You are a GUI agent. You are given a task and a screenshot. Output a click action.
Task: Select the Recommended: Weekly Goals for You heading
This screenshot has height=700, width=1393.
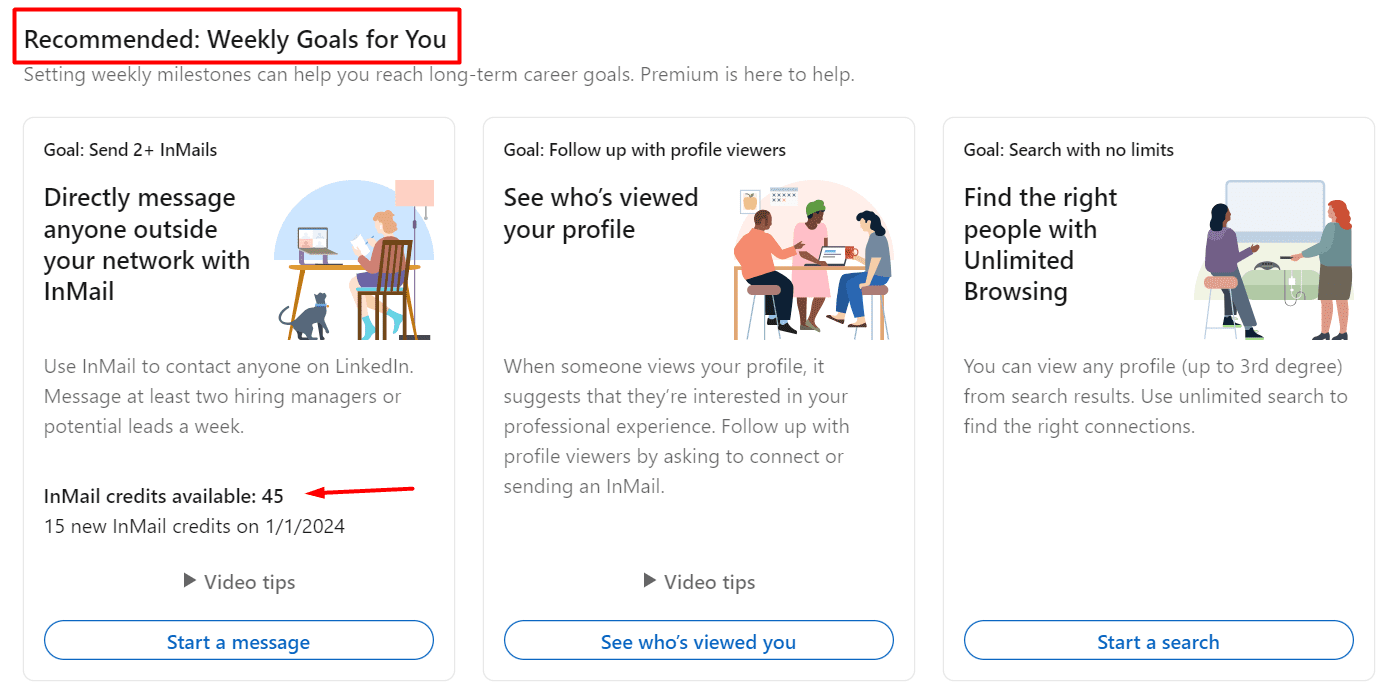click(x=235, y=41)
